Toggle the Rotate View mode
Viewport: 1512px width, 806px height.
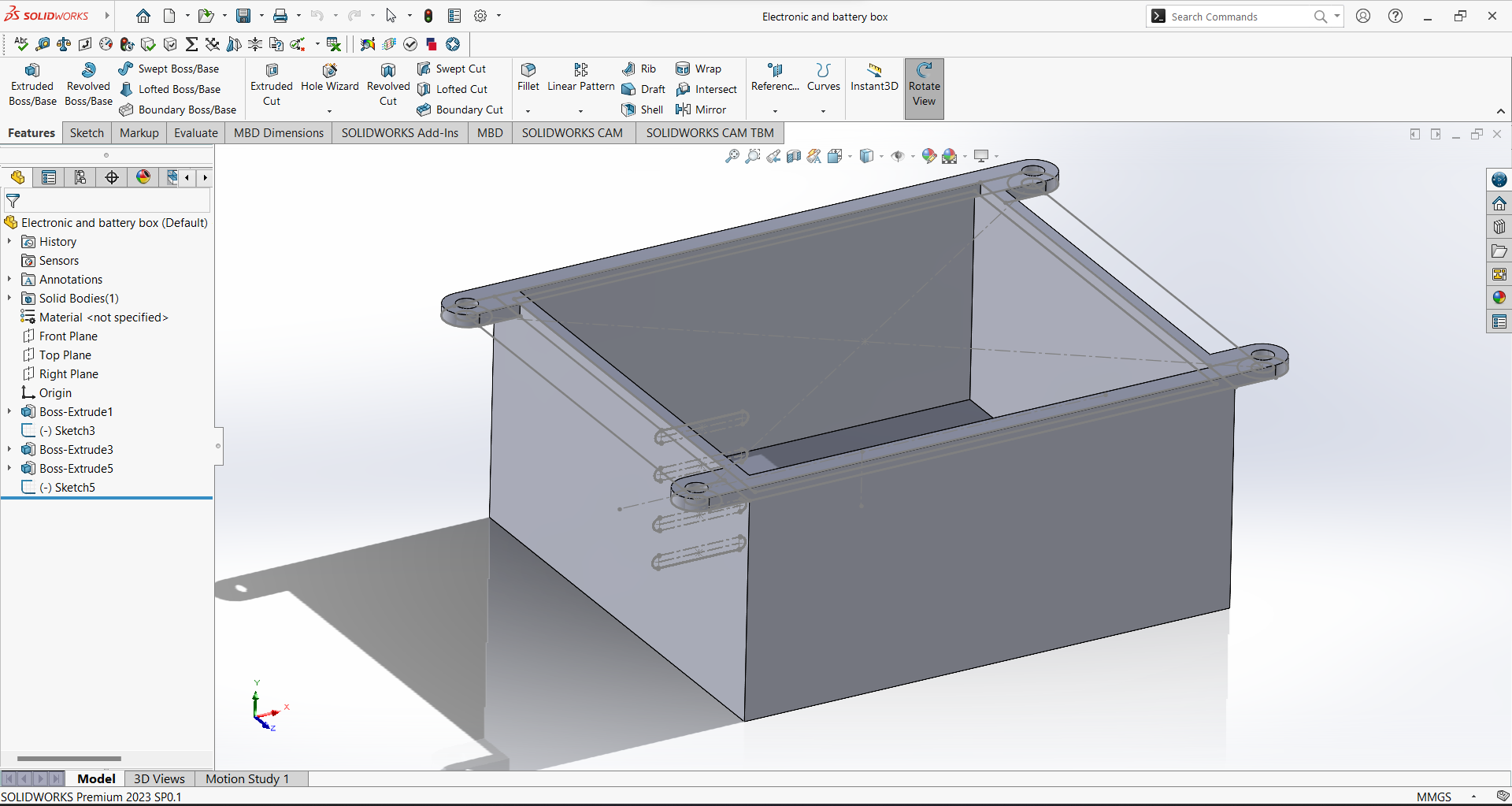[x=924, y=85]
